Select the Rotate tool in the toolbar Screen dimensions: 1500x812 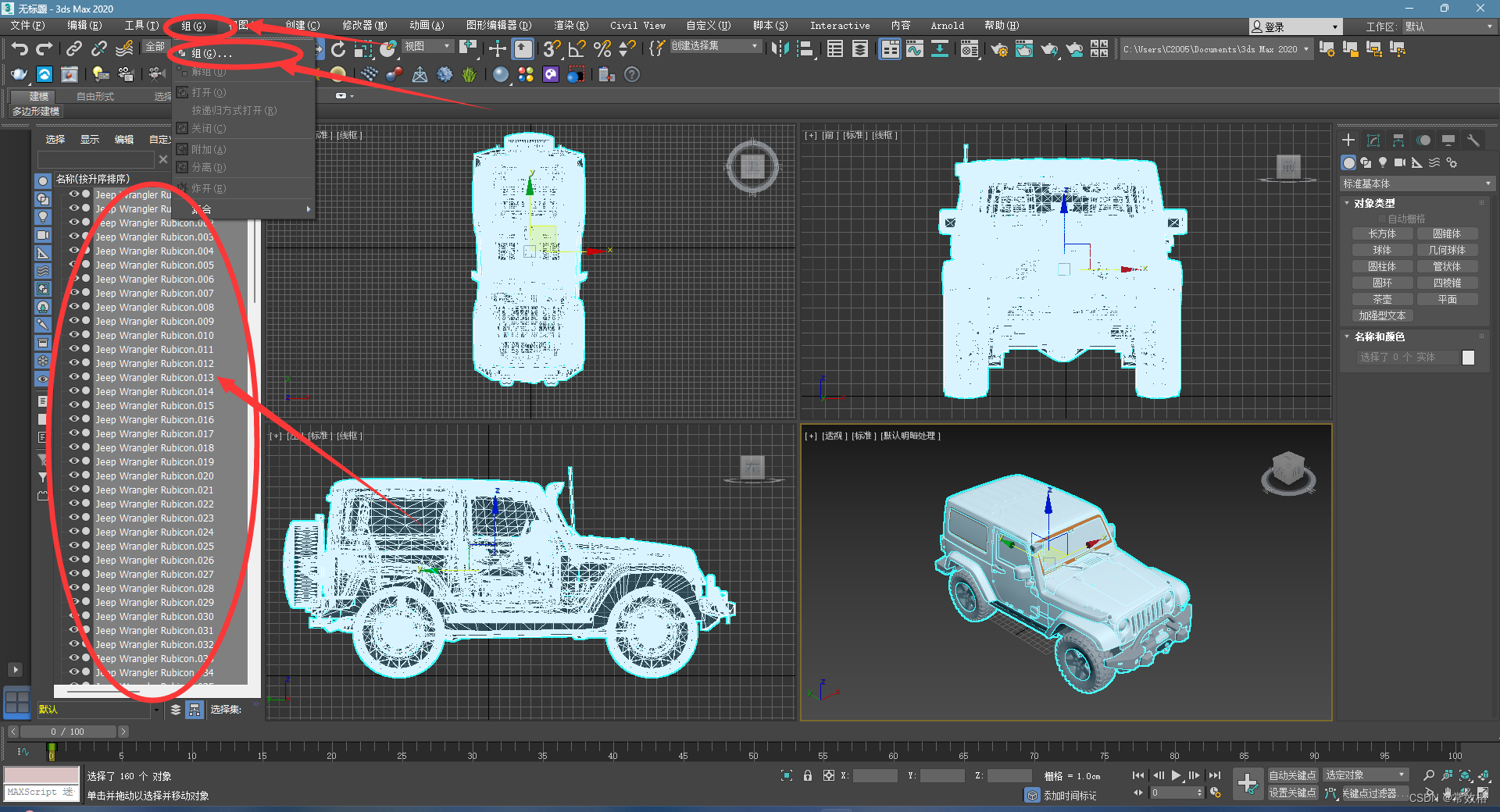tap(338, 49)
